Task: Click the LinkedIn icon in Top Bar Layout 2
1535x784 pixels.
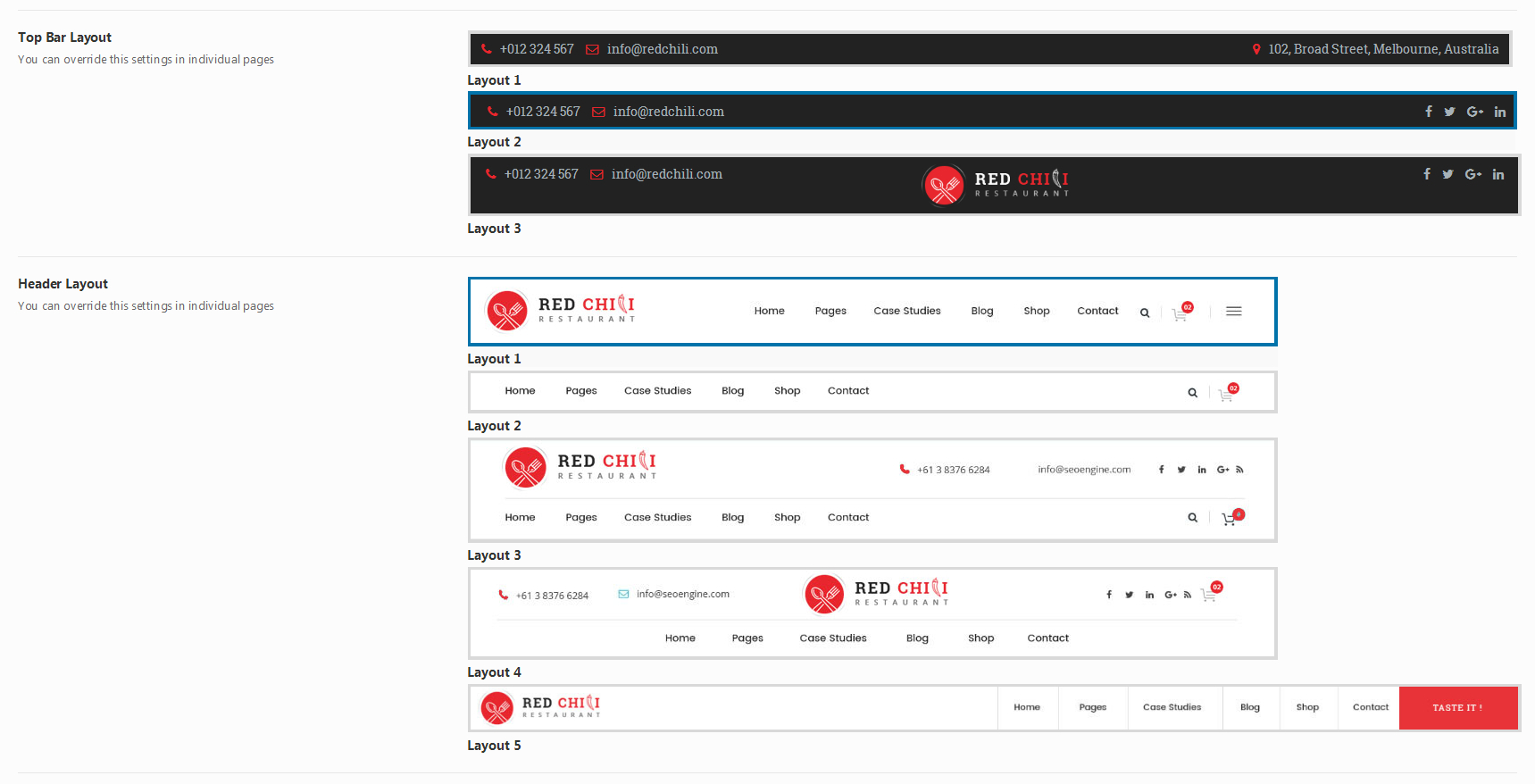Action: click(1500, 113)
